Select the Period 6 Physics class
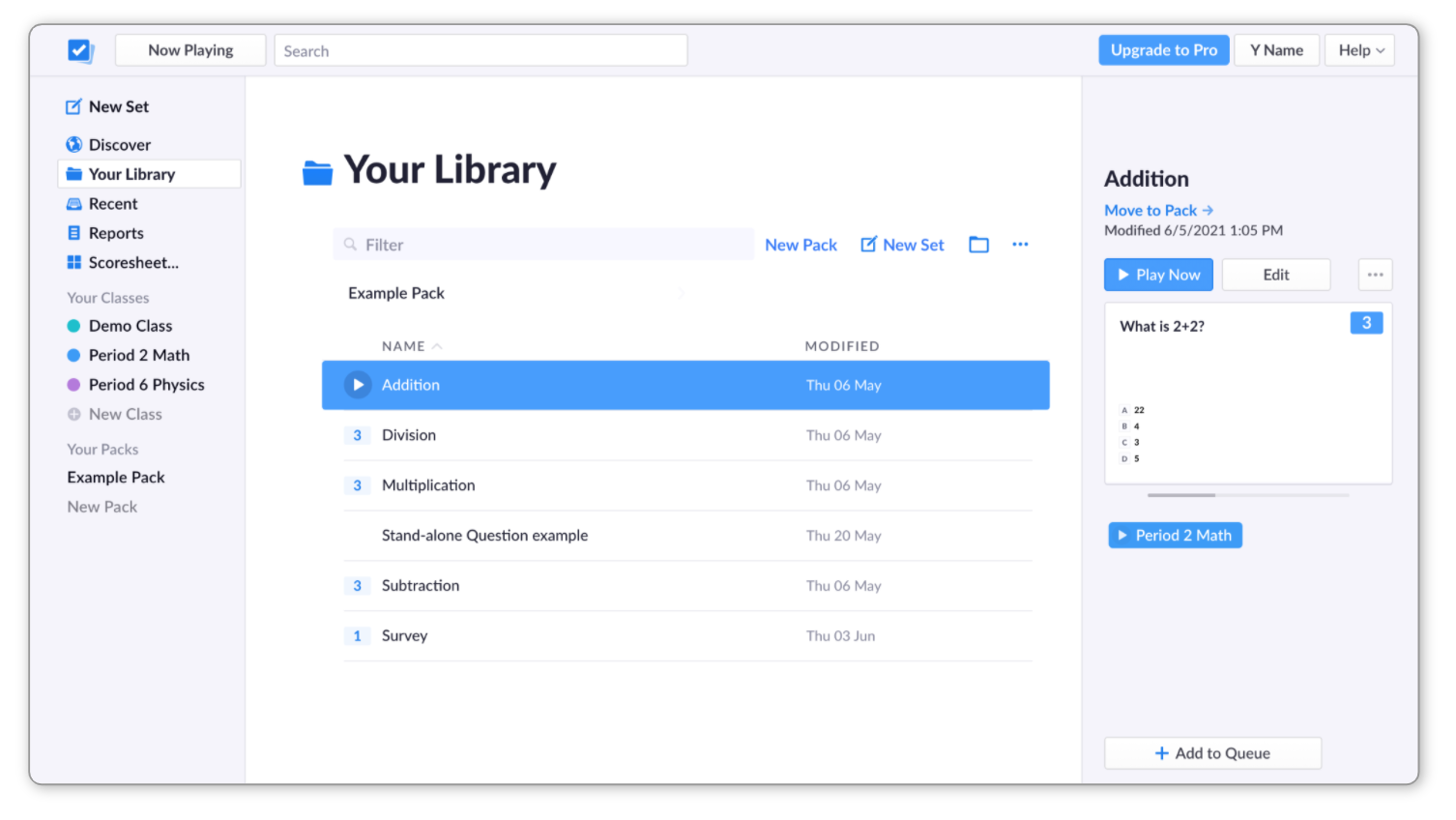The image size is (1456, 820). point(146,385)
